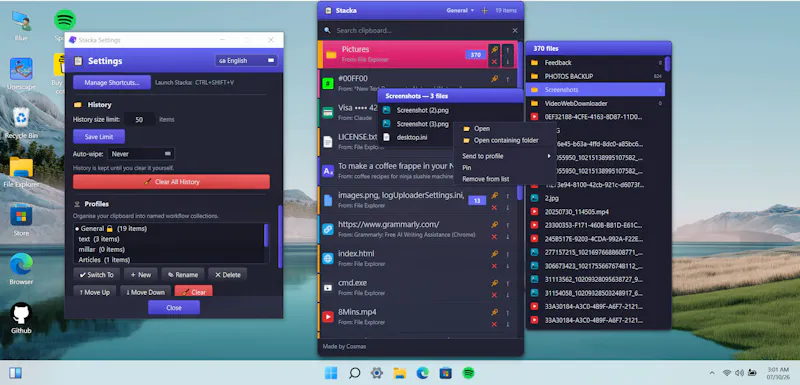Delete the index.html entry

(x=494, y=266)
